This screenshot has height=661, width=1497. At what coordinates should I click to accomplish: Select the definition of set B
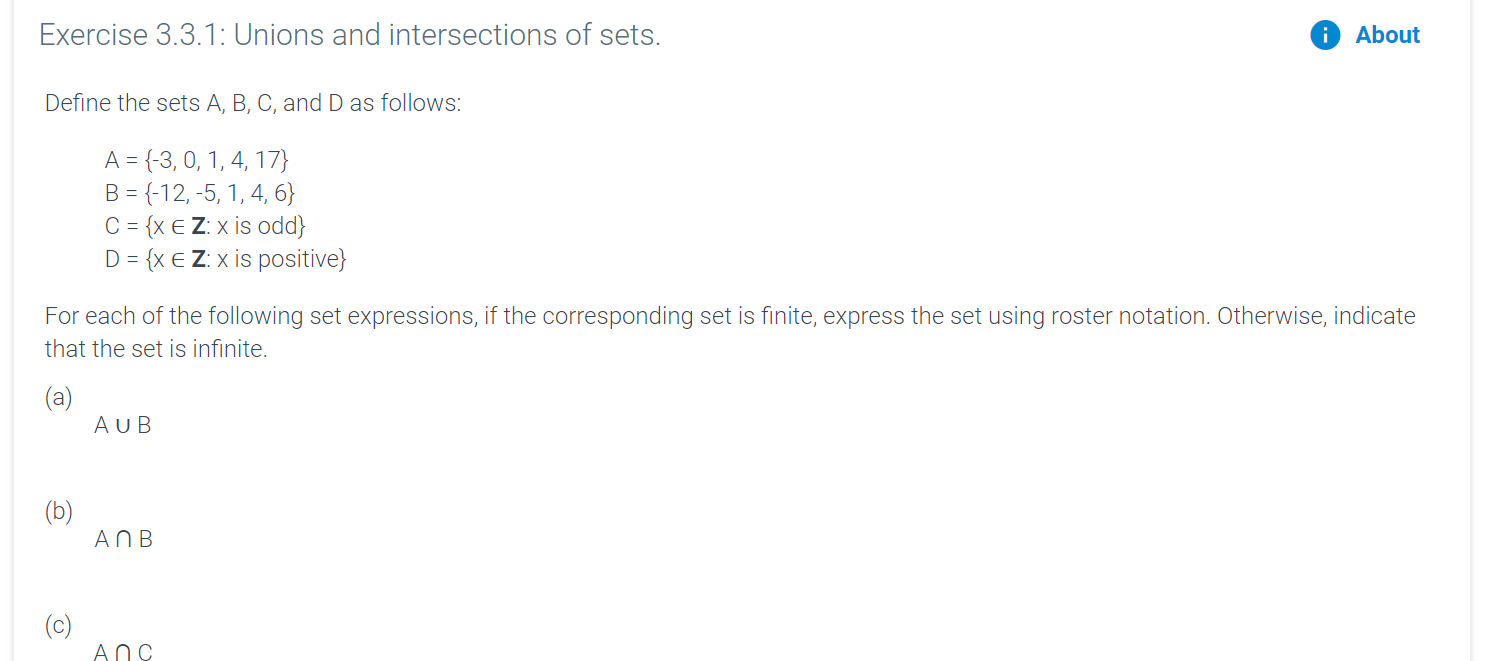coord(201,193)
